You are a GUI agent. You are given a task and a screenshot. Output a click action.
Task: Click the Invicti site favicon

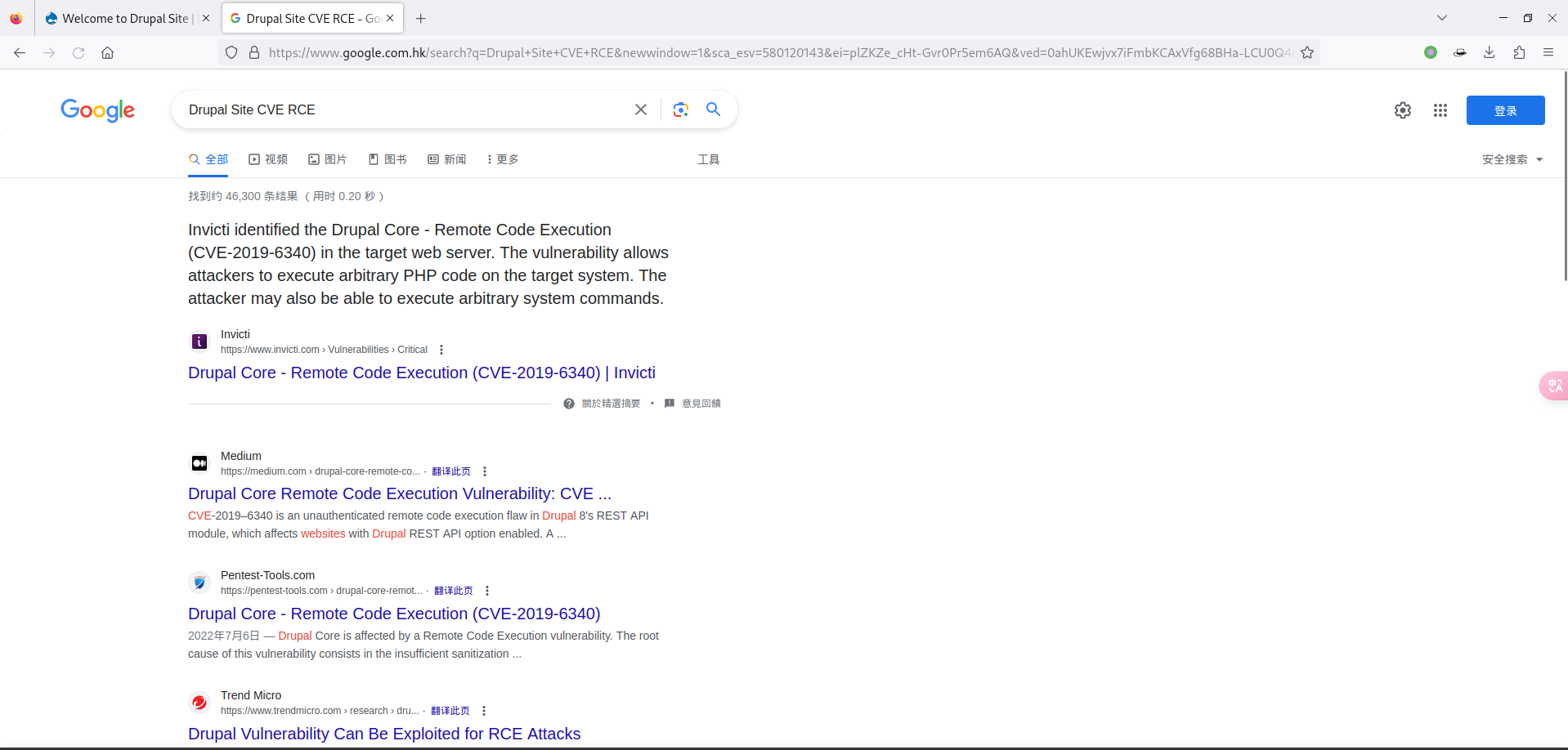(199, 342)
